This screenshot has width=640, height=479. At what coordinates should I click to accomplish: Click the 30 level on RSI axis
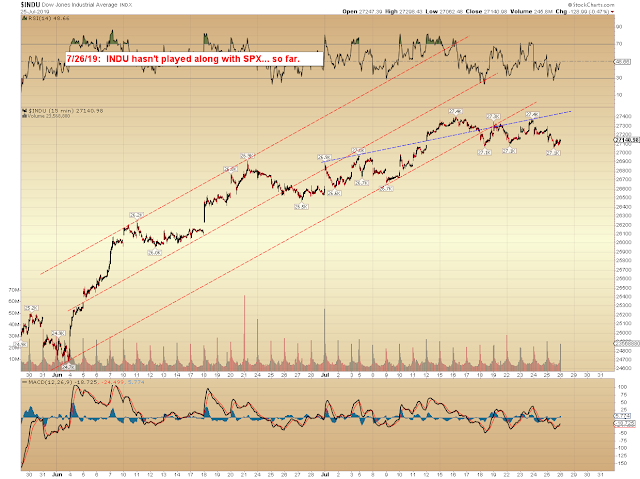point(619,78)
